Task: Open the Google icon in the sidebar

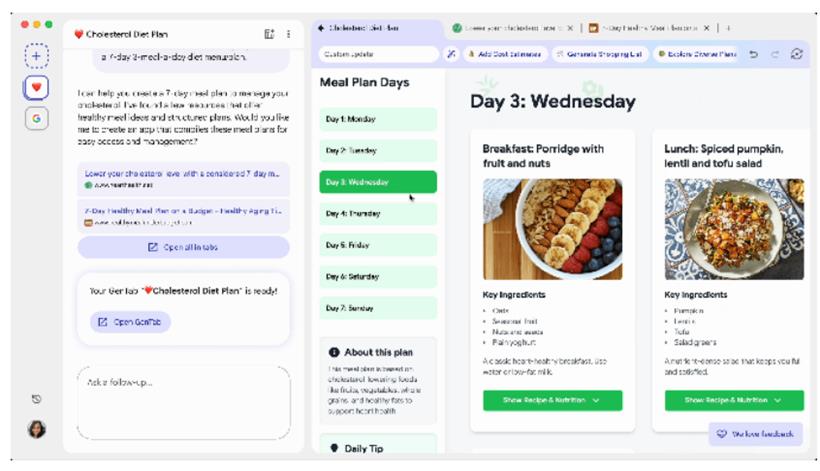Action: 37,118
